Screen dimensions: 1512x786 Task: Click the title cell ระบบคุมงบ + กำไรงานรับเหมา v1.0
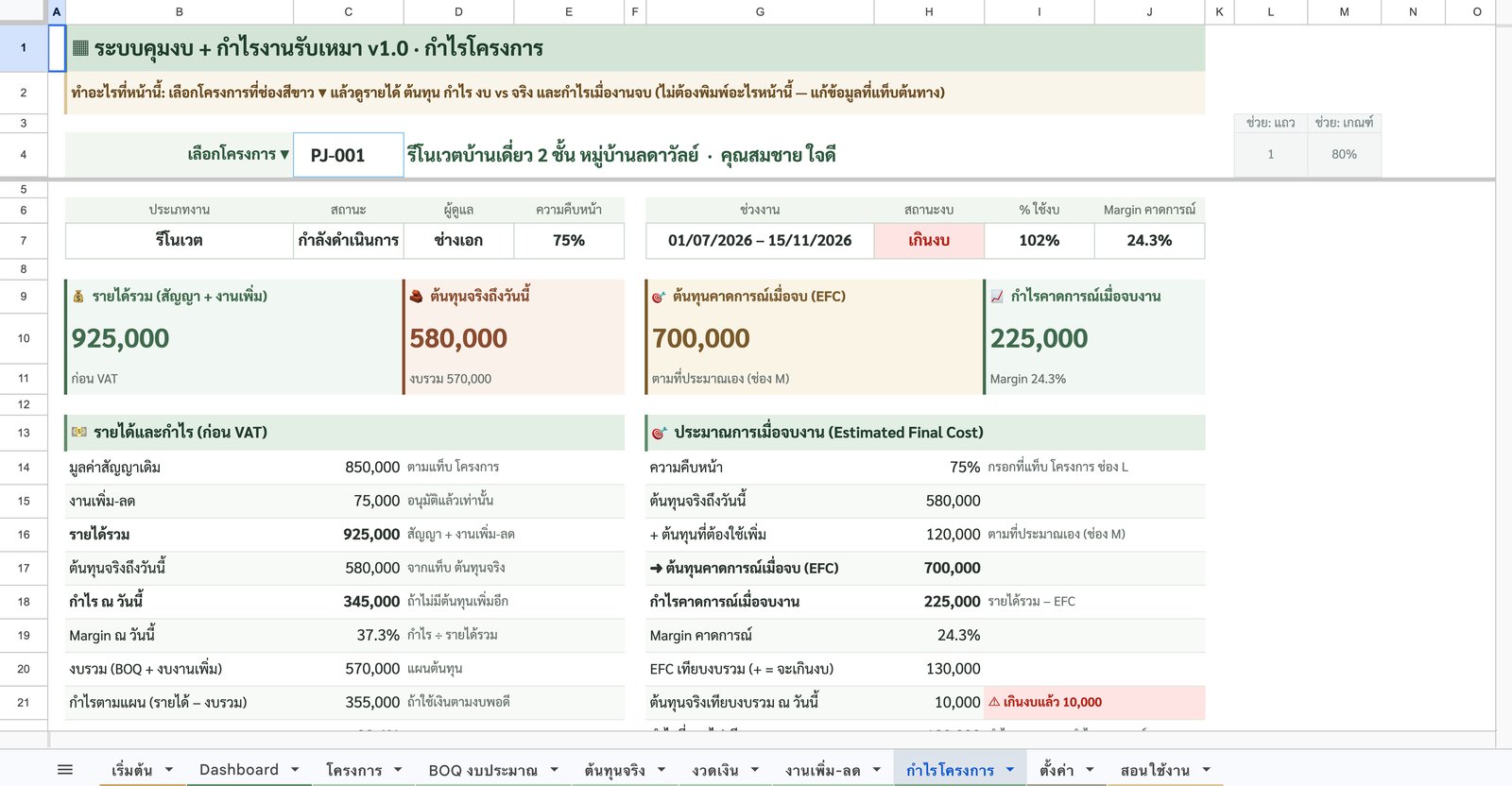coord(635,48)
